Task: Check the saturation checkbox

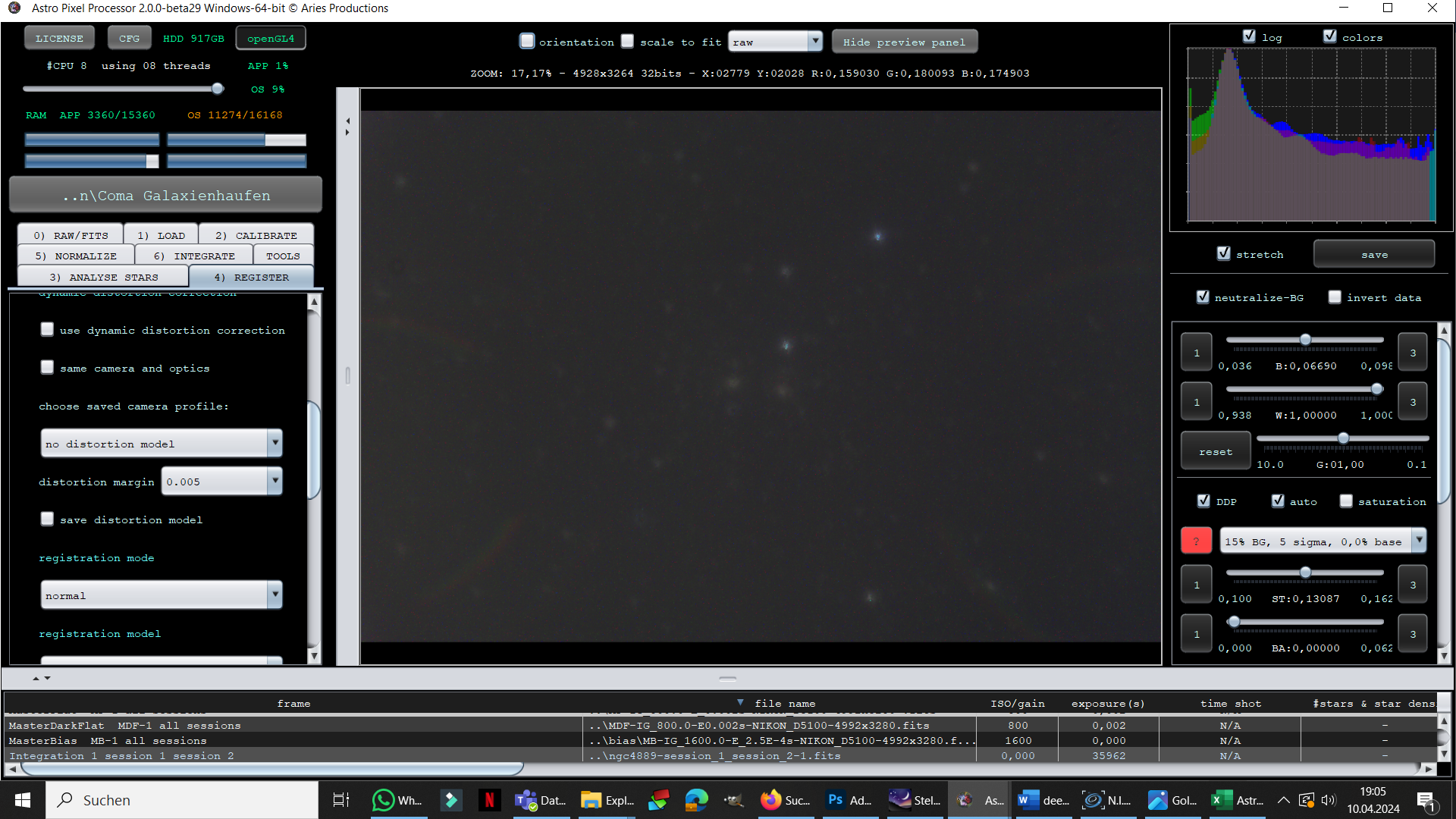Action: coord(1346,500)
